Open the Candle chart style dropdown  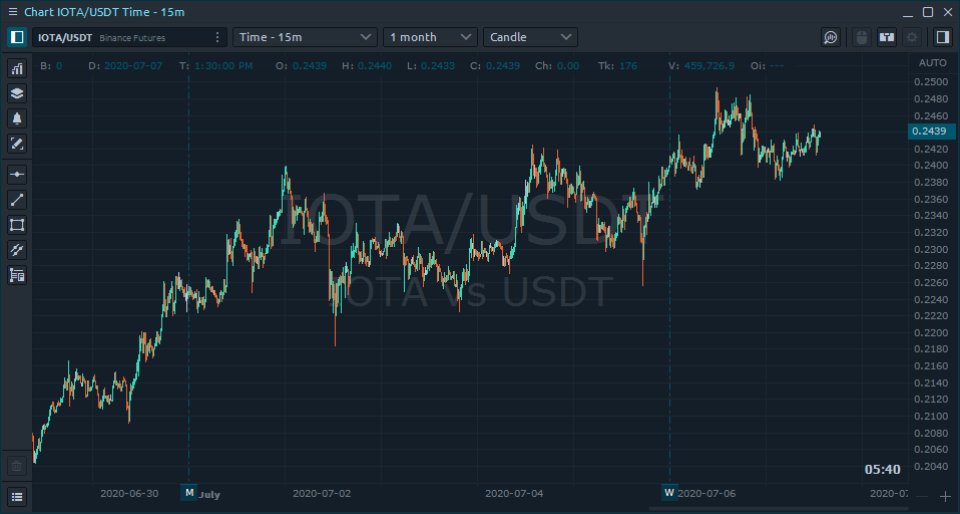click(x=530, y=37)
